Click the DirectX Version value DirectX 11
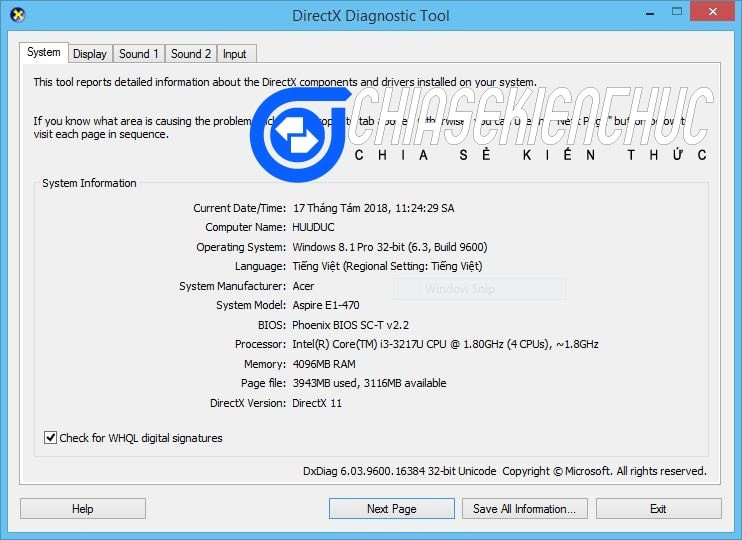 (317, 402)
